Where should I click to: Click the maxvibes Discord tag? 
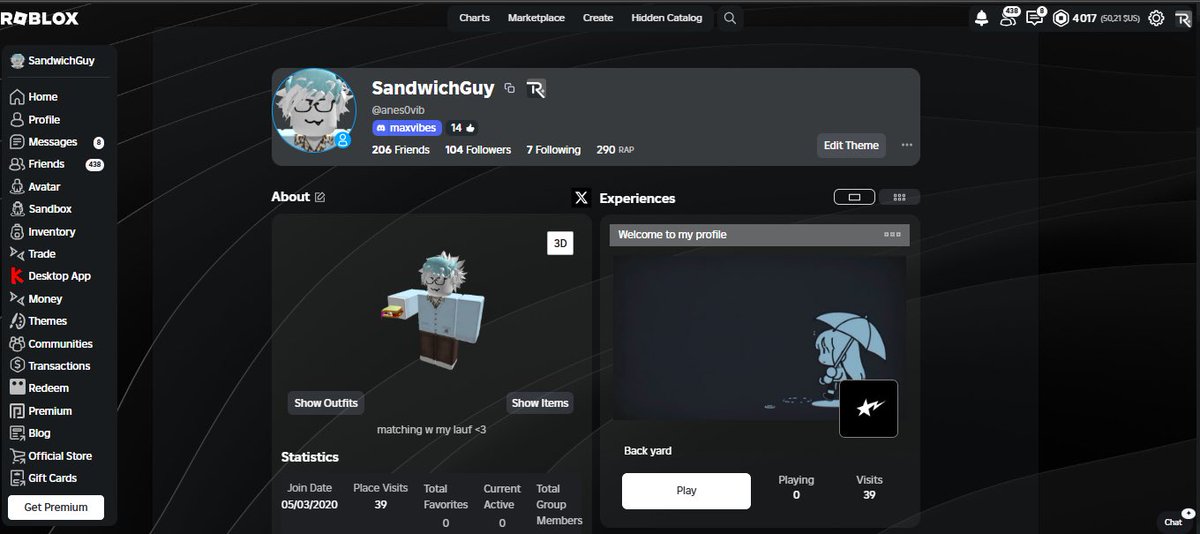pyautogui.click(x=408, y=128)
